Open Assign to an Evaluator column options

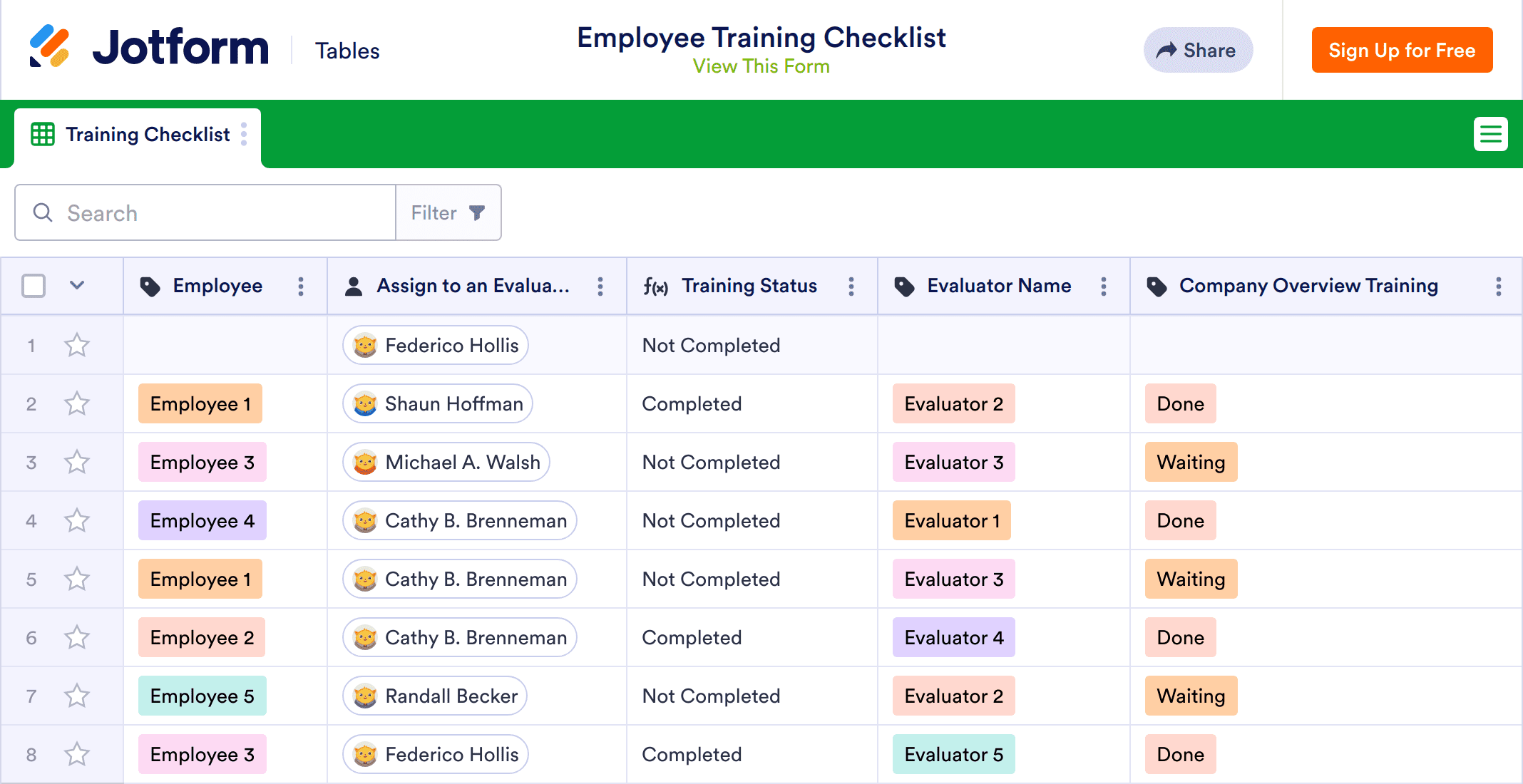(x=600, y=287)
